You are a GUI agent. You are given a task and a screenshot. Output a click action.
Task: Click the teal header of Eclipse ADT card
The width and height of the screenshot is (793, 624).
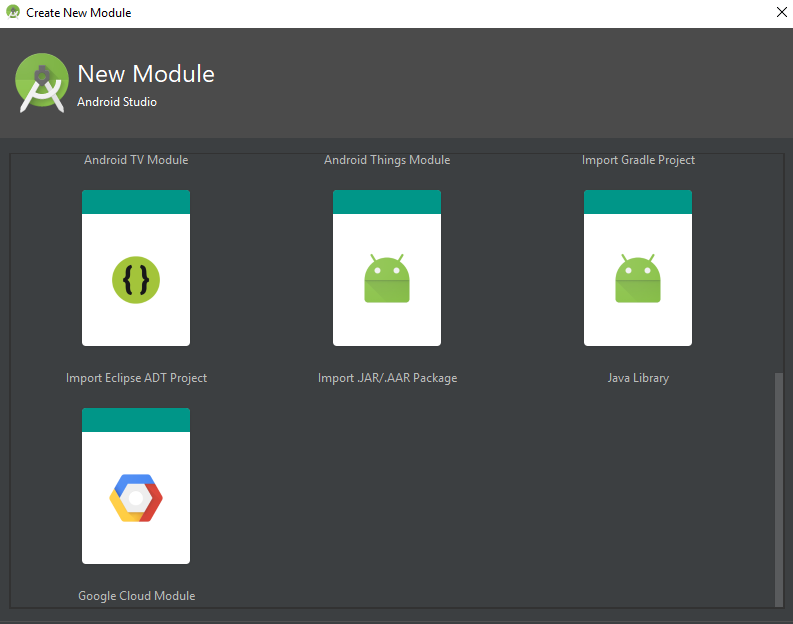(x=136, y=202)
